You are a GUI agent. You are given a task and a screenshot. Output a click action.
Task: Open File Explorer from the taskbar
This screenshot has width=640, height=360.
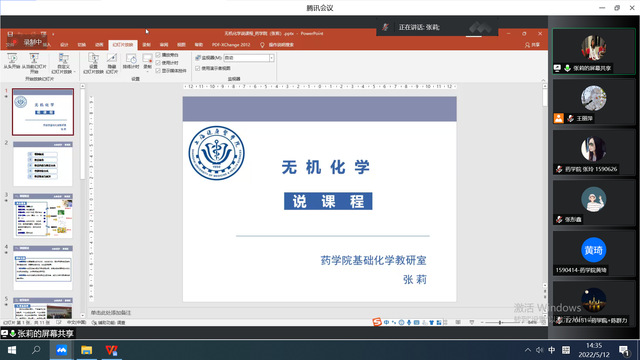86,350
